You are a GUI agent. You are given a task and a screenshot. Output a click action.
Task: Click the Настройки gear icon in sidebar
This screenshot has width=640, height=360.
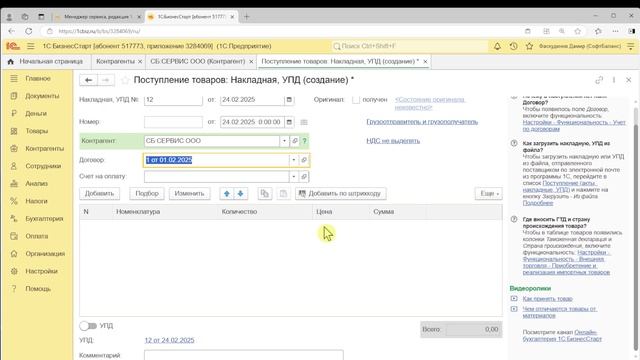point(14,271)
